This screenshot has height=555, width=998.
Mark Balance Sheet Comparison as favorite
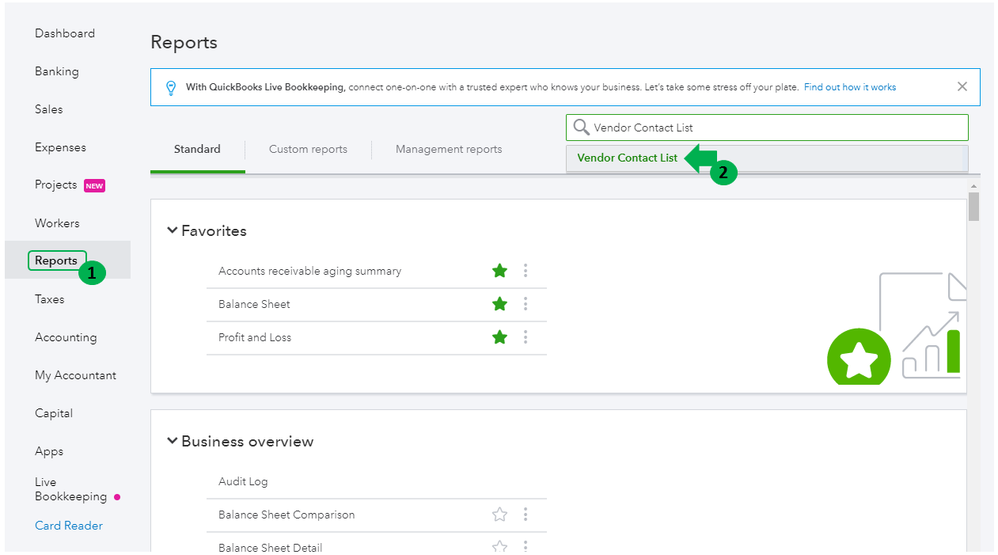coord(500,515)
